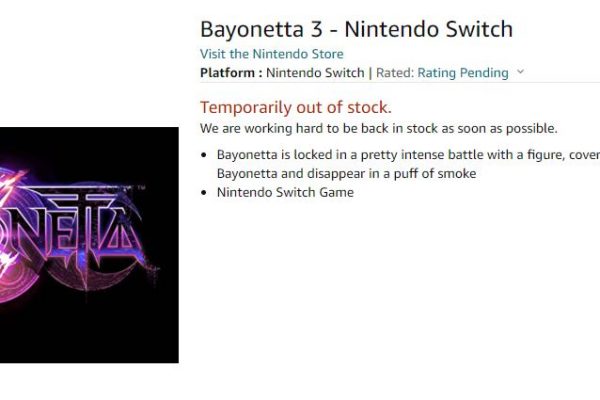Click the grey Rated label
The image size is (600, 400).
395,73
